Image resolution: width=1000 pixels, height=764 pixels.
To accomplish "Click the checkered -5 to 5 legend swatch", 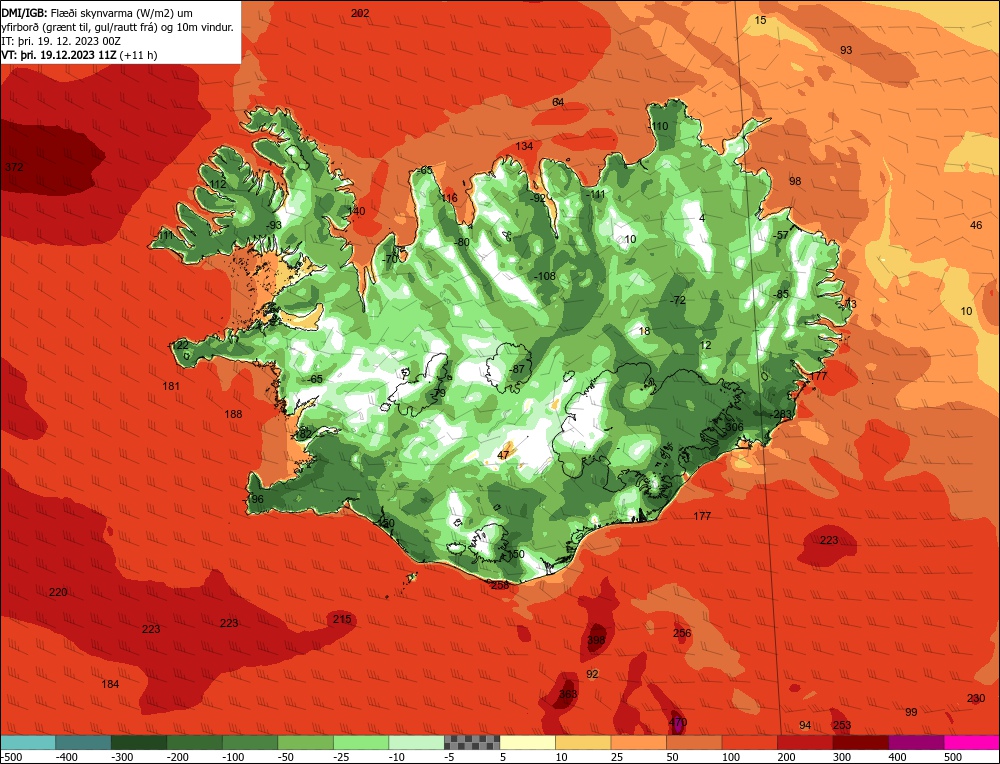I will [472, 742].
